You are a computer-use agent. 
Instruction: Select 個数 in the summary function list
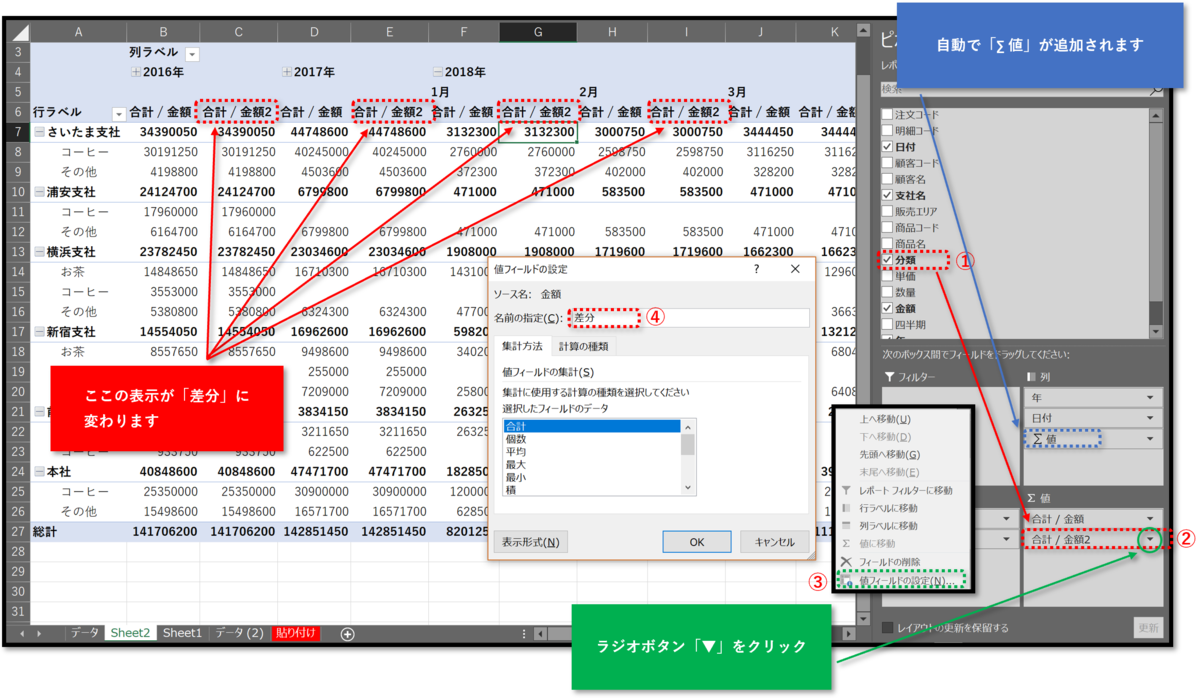pos(591,438)
